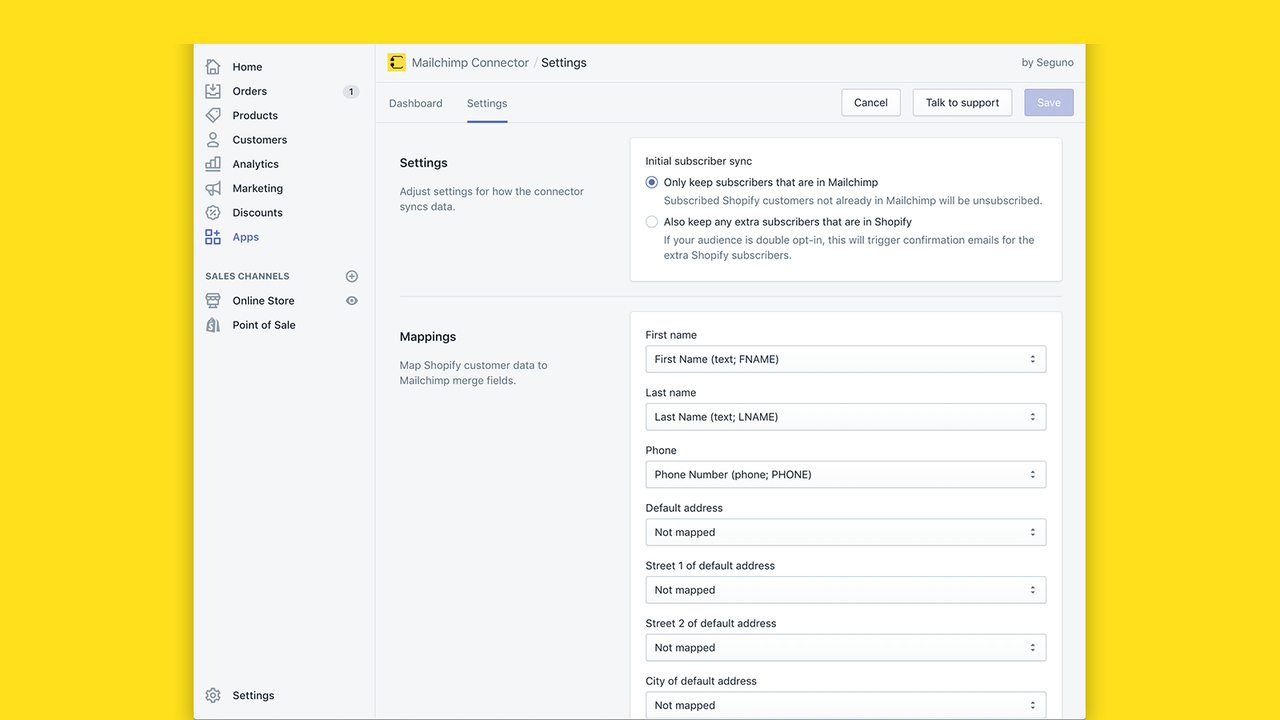The width and height of the screenshot is (1280, 720).
Task: Click the Discounts percent badge icon
Action: [x=213, y=212]
